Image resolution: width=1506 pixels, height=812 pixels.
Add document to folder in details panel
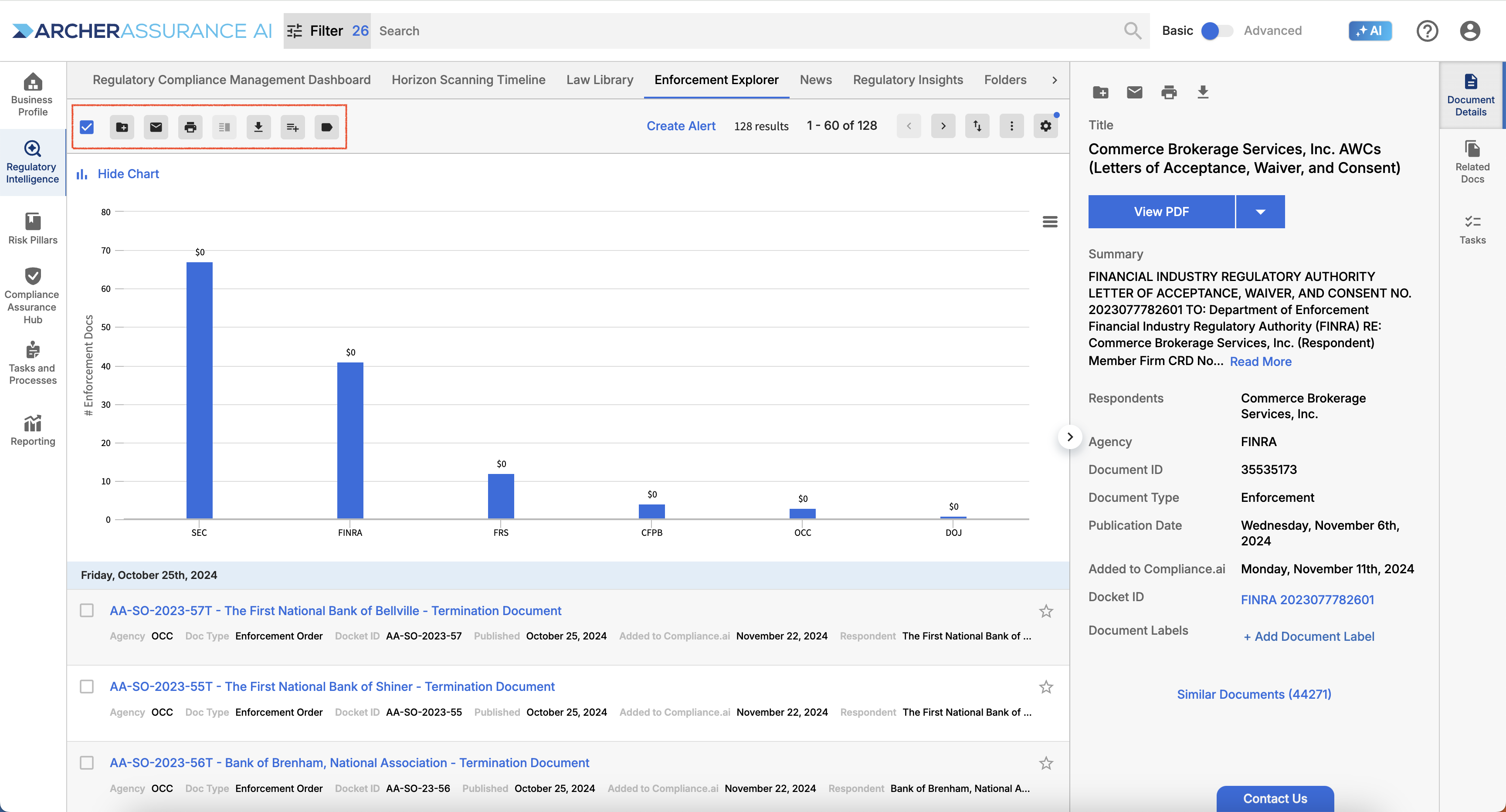point(1100,92)
